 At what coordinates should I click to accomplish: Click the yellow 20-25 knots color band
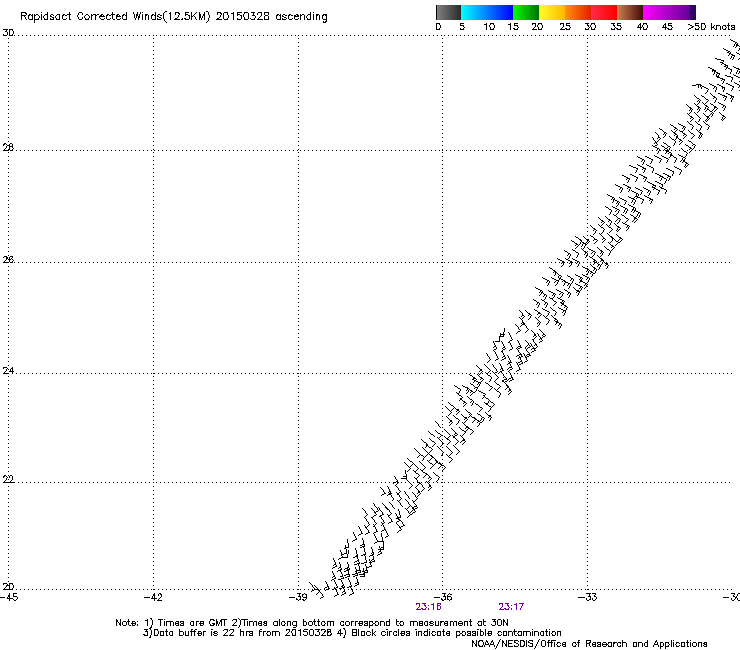pos(552,13)
